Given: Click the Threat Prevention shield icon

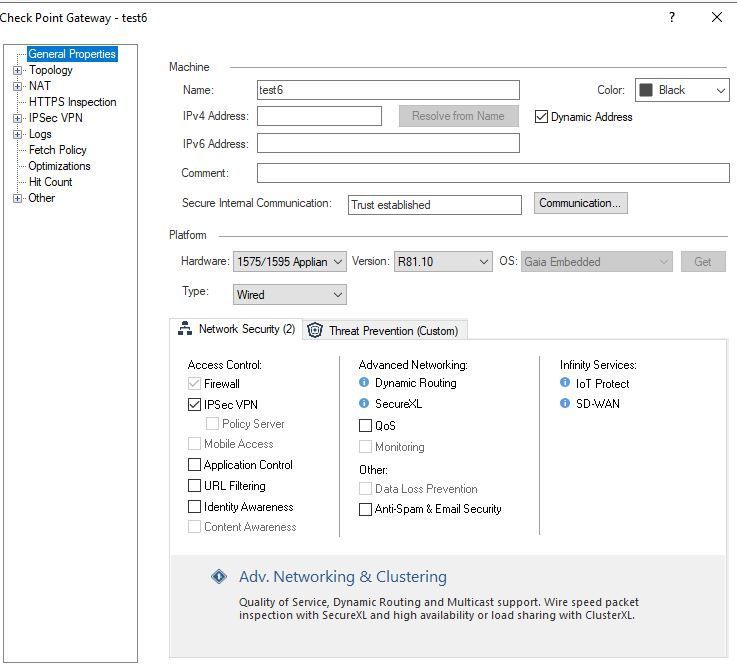Looking at the screenshot, I should [315, 330].
